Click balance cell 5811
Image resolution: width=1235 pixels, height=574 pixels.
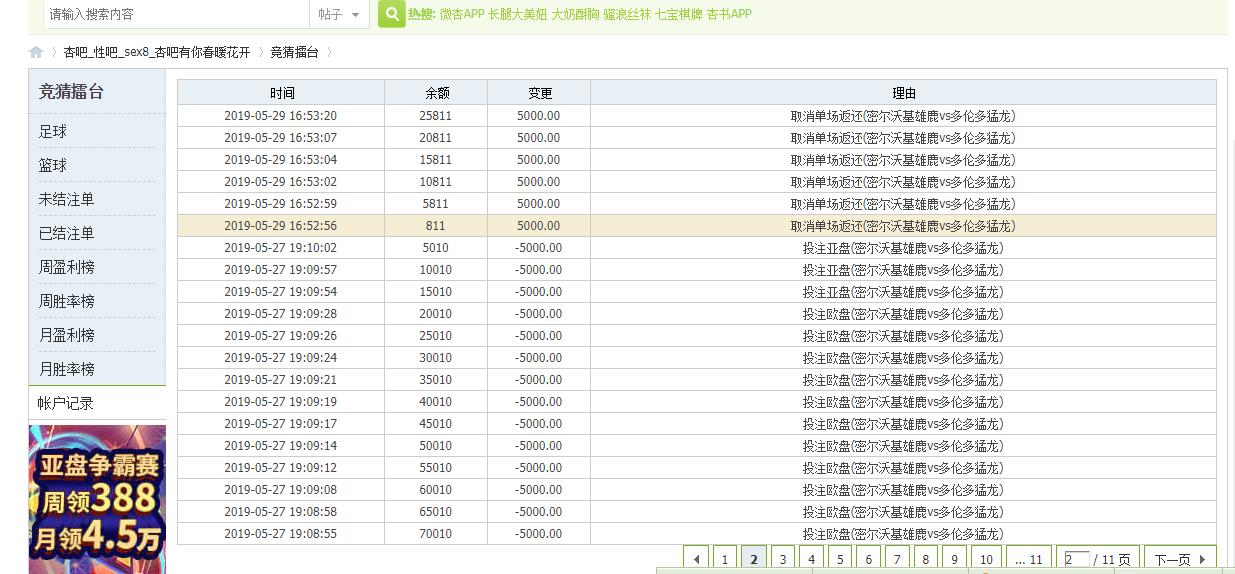436,204
